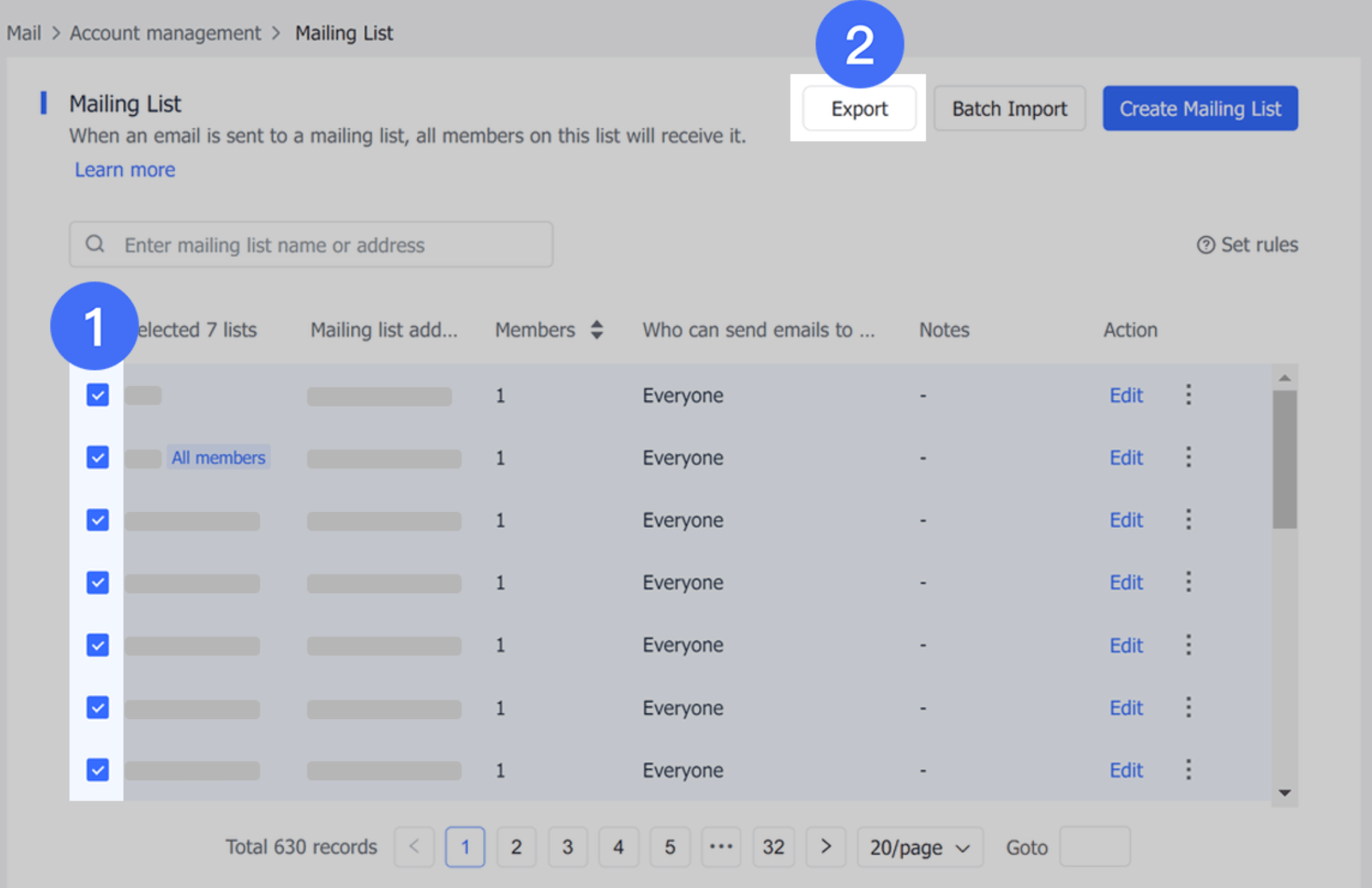
Task: Click the Export button
Action: click(x=859, y=109)
